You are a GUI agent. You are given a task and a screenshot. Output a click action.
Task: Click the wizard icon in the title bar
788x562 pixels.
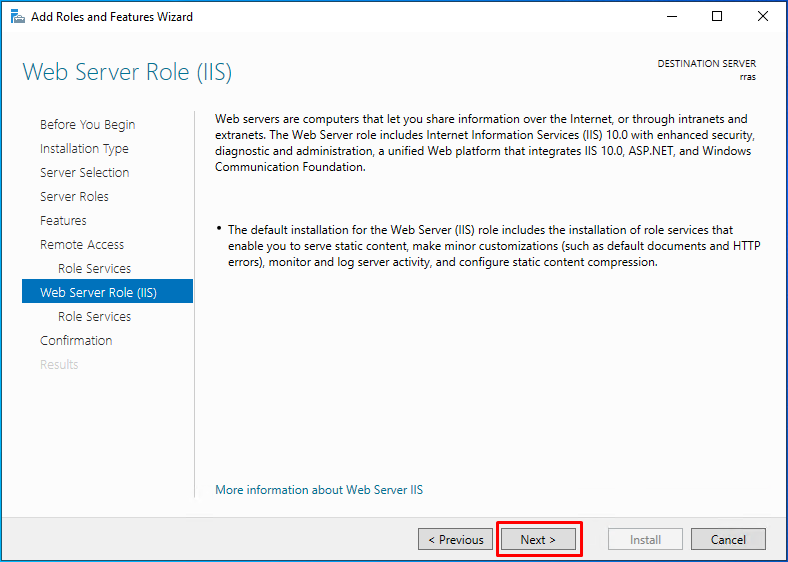(x=18, y=17)
